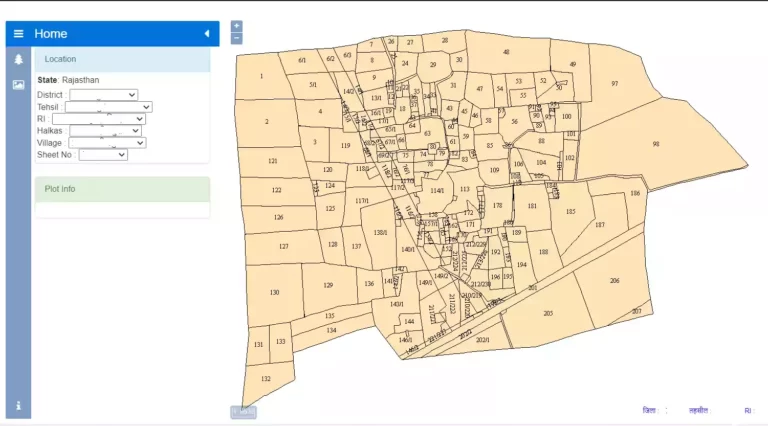This screenshot has height=426, width=768.
Task: Click plot 205 on the map
Action: [547, 313]
